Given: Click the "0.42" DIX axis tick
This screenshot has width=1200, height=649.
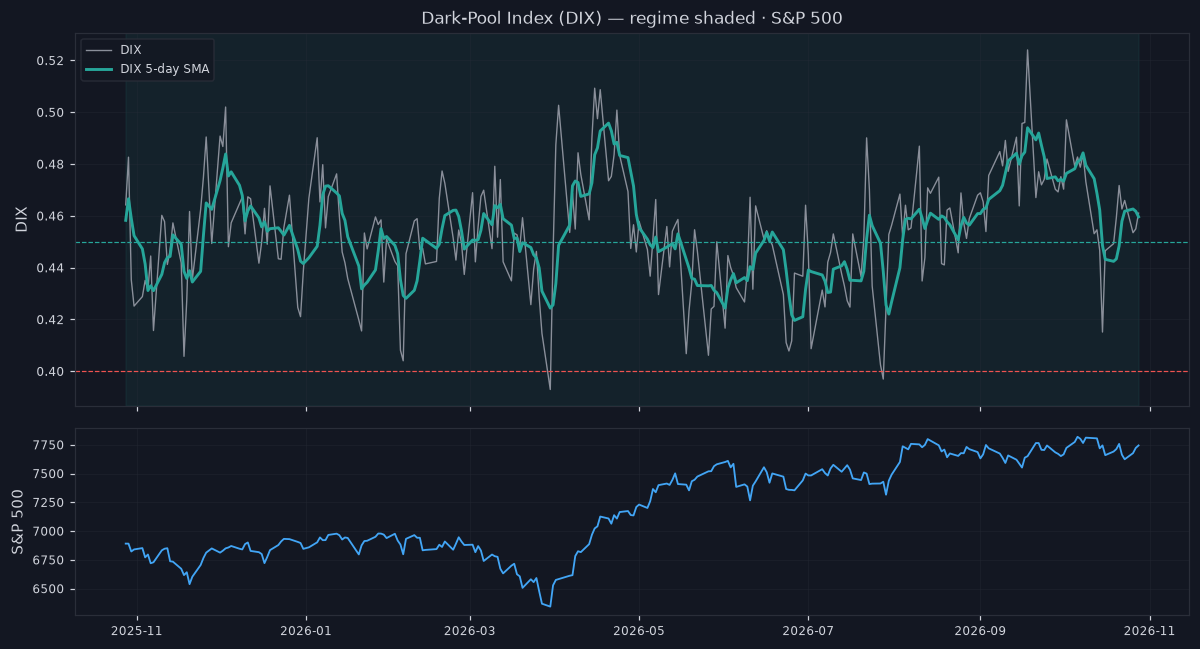Looking at the screenshot, I should 50,321.
